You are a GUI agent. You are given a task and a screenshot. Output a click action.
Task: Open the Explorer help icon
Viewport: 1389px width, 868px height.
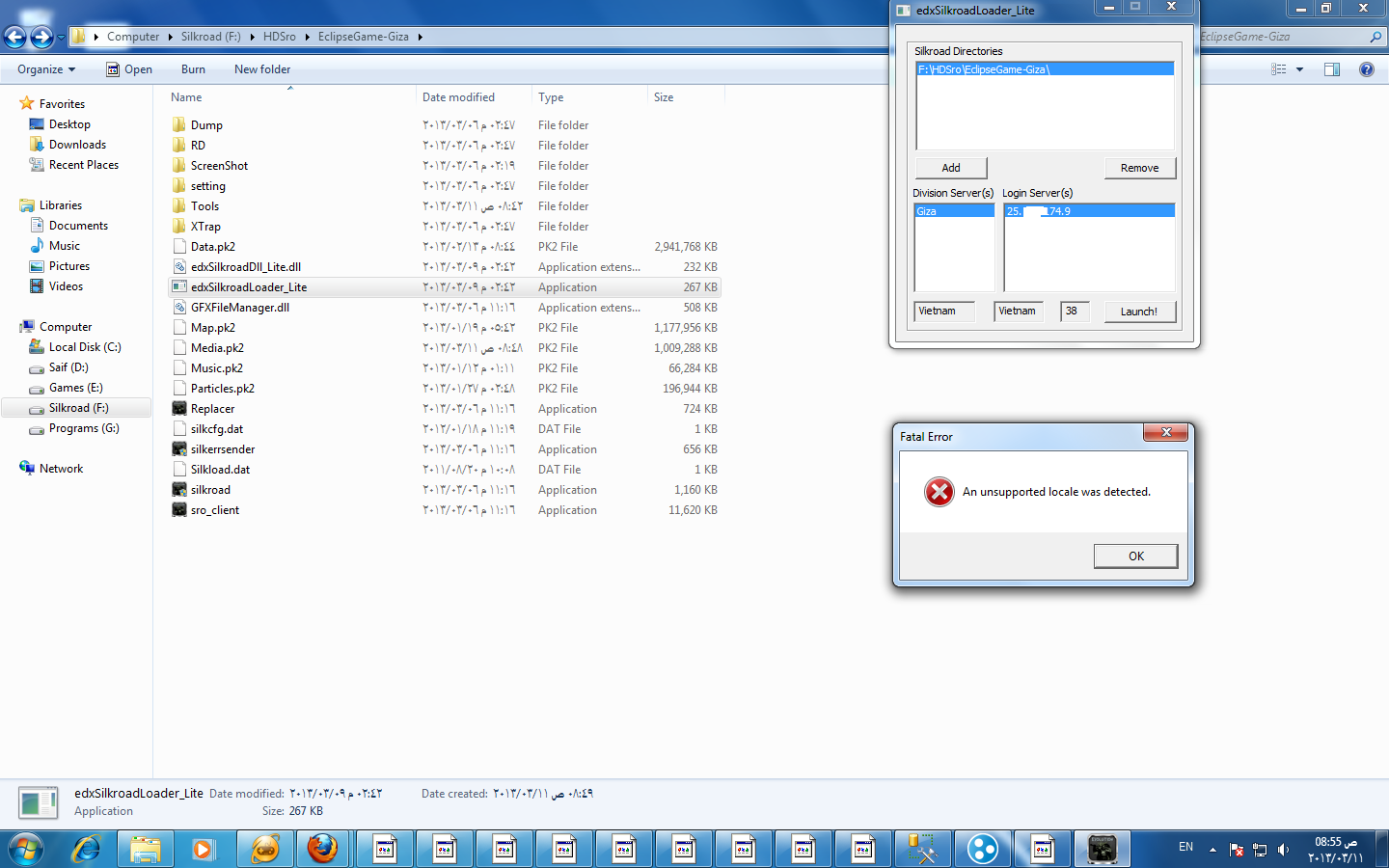tap(1367, 69)
